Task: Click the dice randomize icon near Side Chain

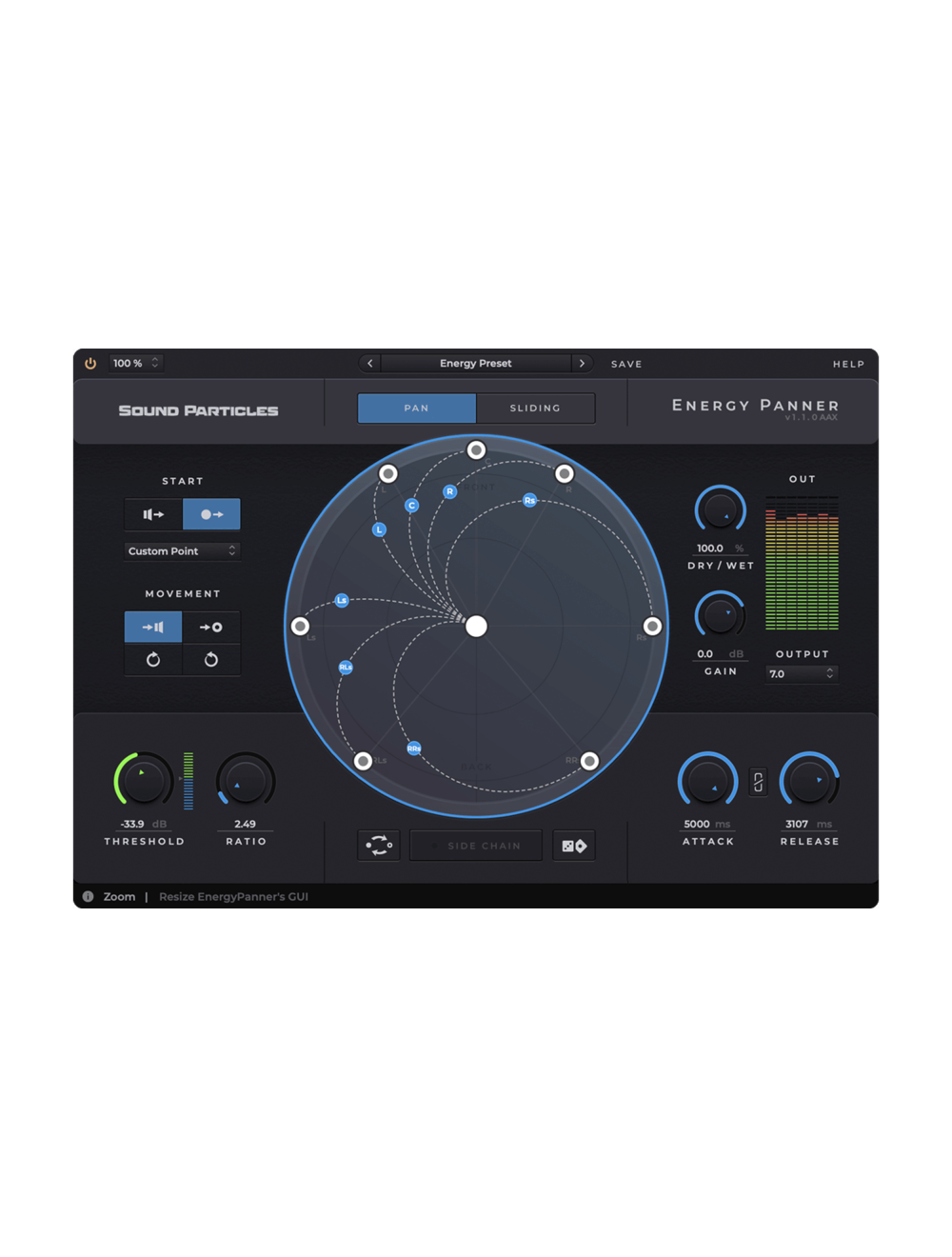Action: coord(574,845)
